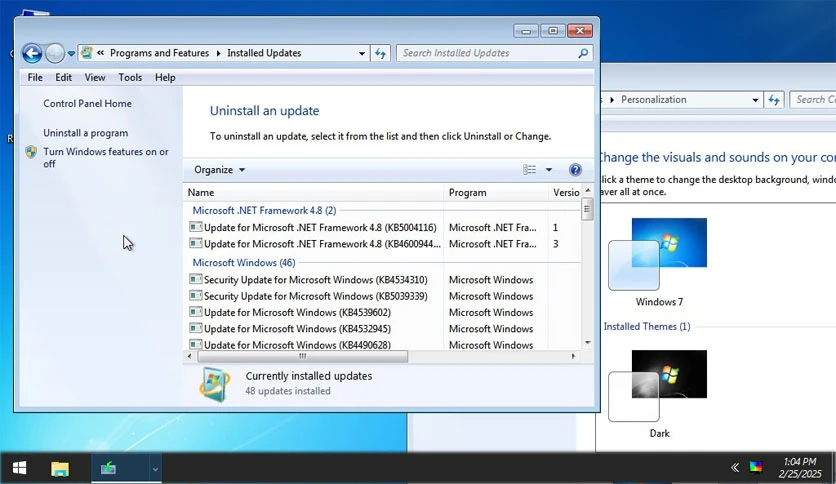Click the horizontal scrollbar right arrow

pos(574,356)
